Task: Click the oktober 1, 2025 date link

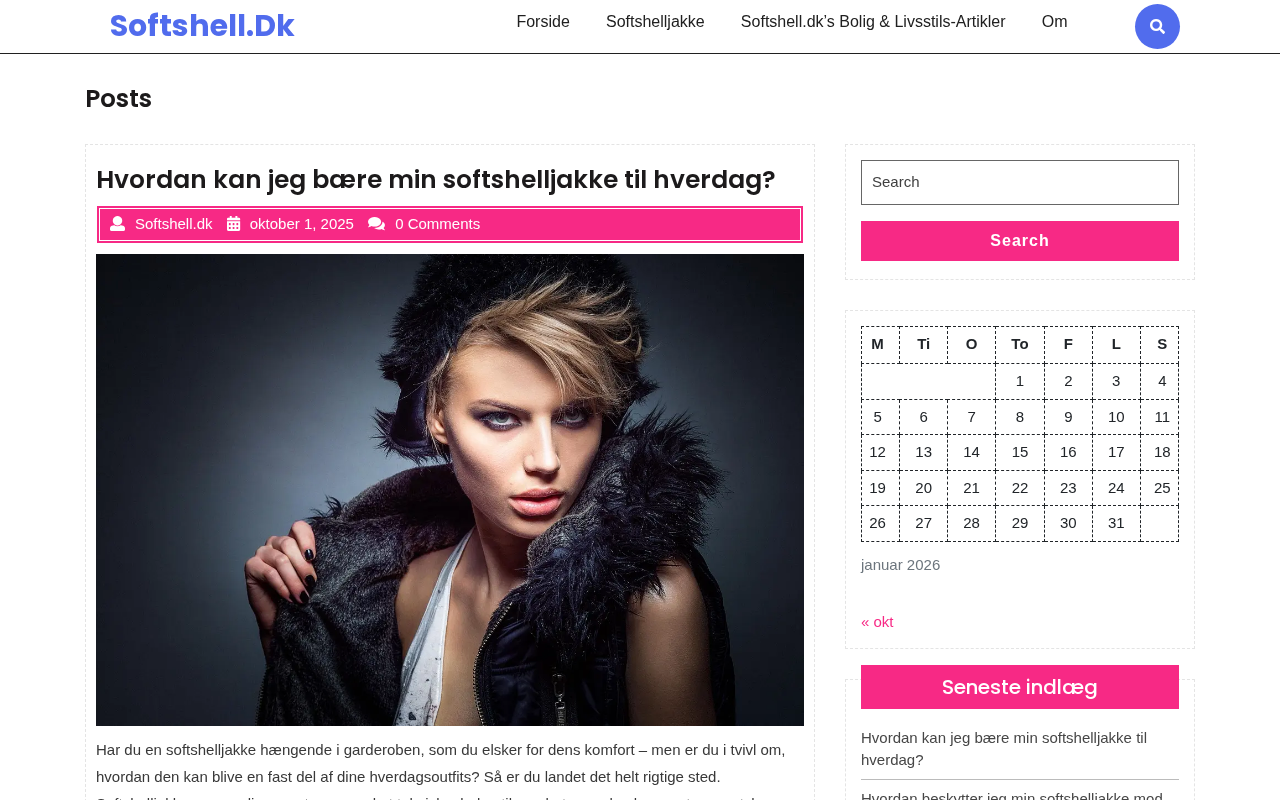Action: 302,224
